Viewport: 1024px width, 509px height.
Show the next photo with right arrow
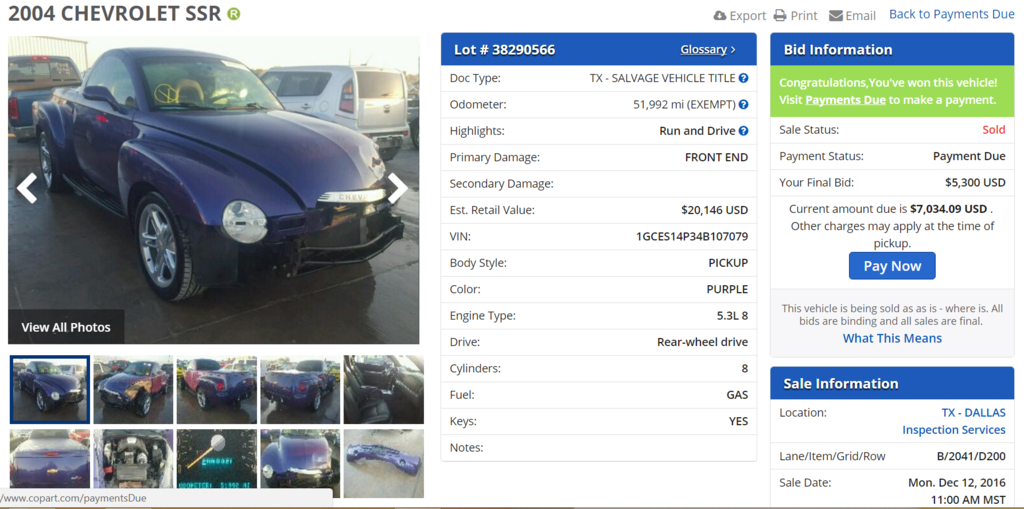tap(397, 189)
